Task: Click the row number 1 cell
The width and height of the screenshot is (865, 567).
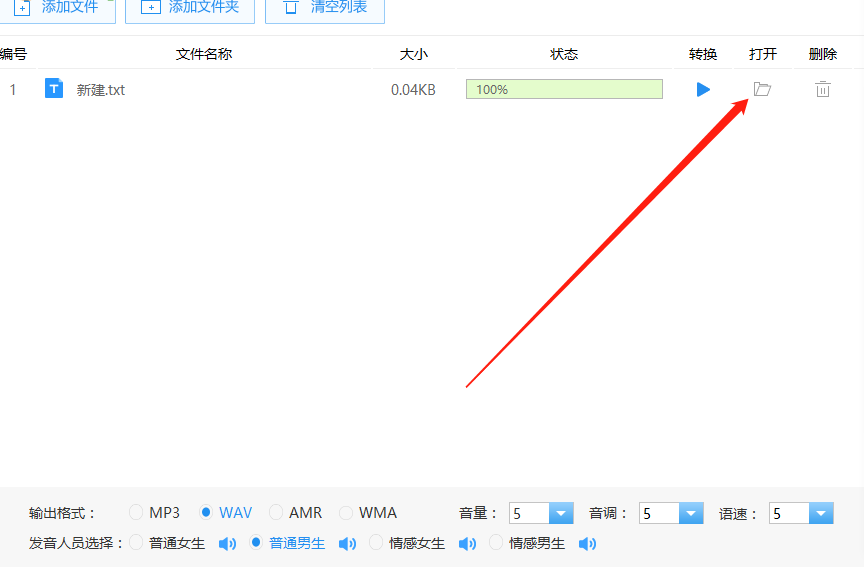Action: tap(13, 90)
